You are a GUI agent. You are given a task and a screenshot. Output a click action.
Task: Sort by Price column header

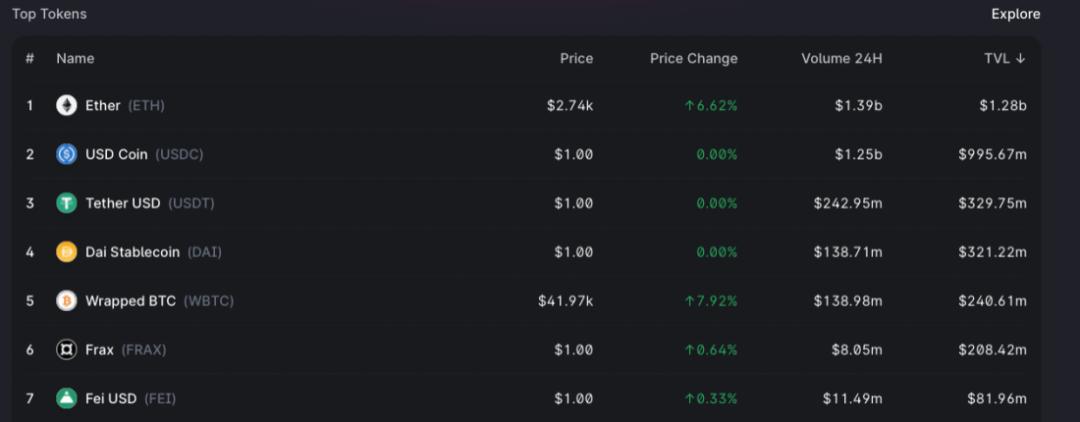576,58
